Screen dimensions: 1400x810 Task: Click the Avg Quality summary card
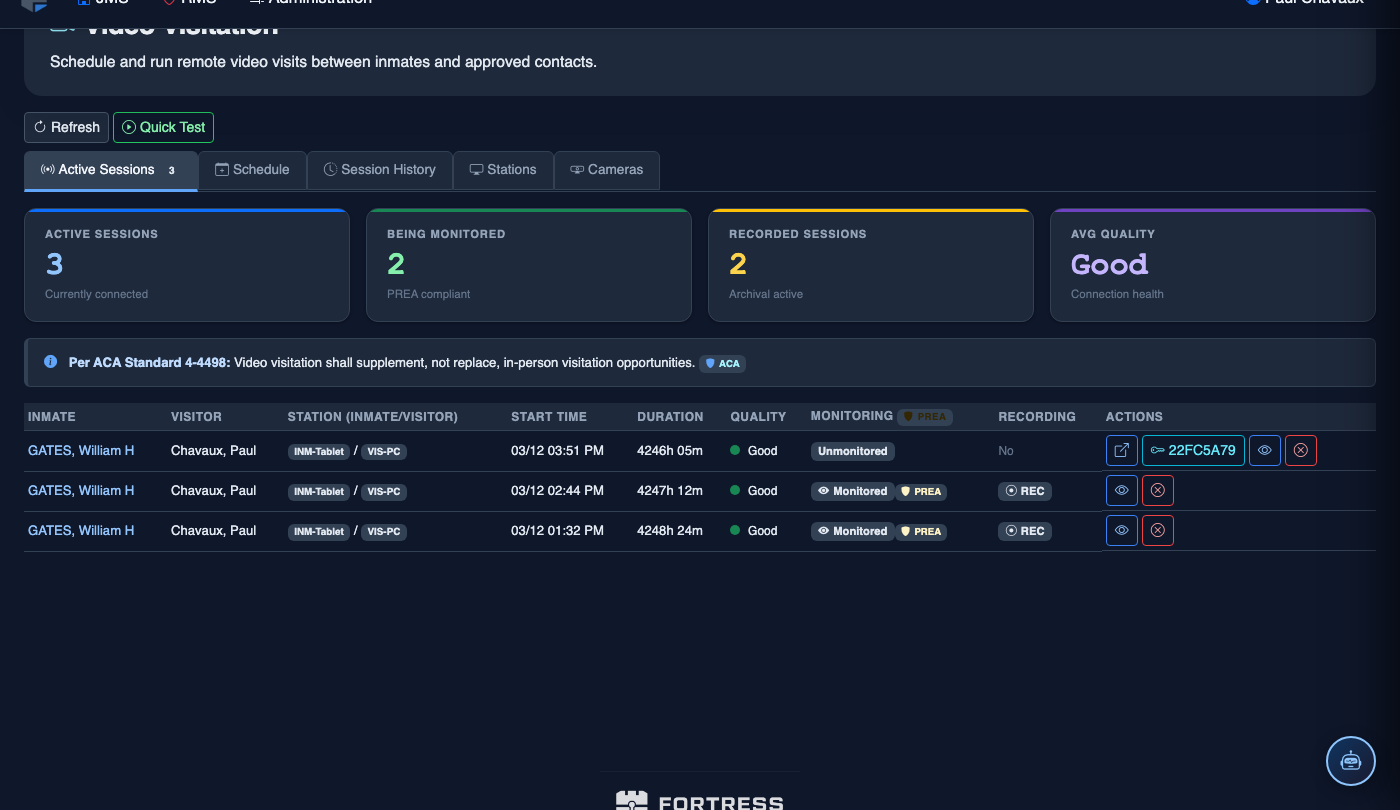[x=1213, y=265]
